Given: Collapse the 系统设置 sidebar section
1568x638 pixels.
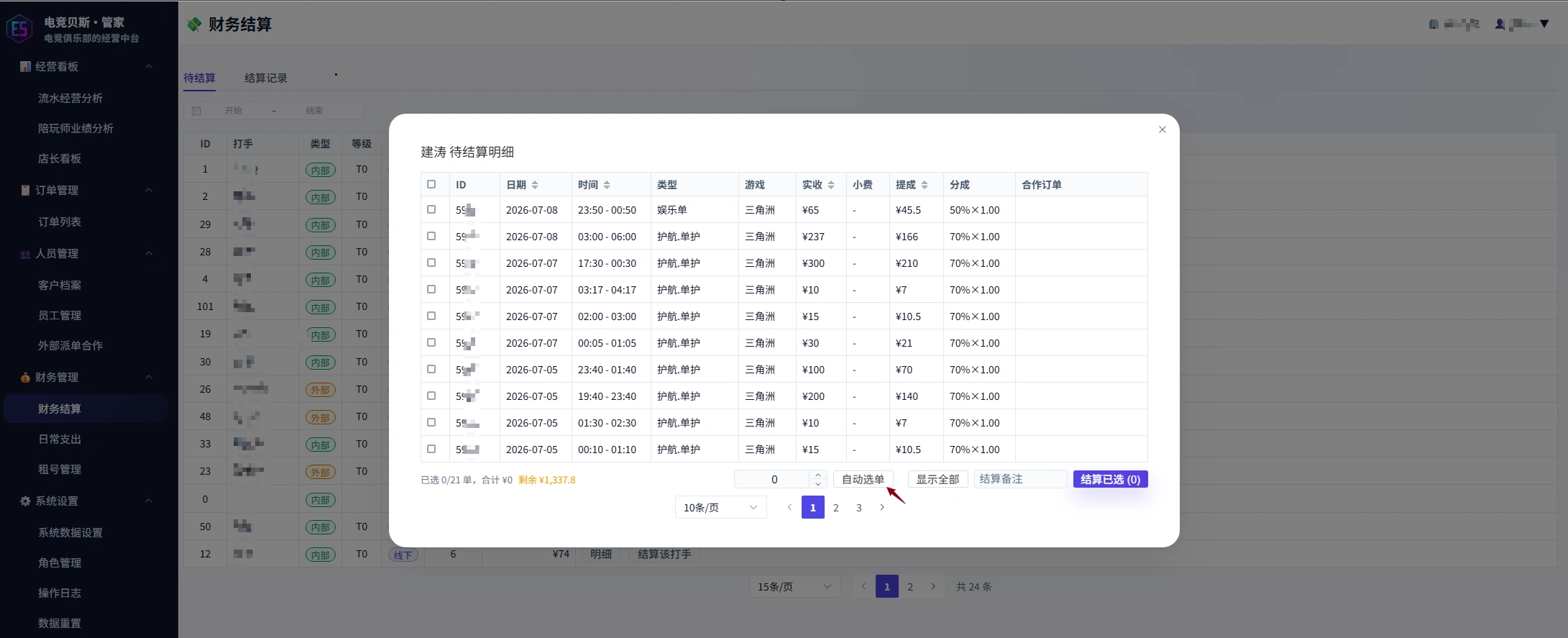Looking at the screenshot, I should 149,501.
